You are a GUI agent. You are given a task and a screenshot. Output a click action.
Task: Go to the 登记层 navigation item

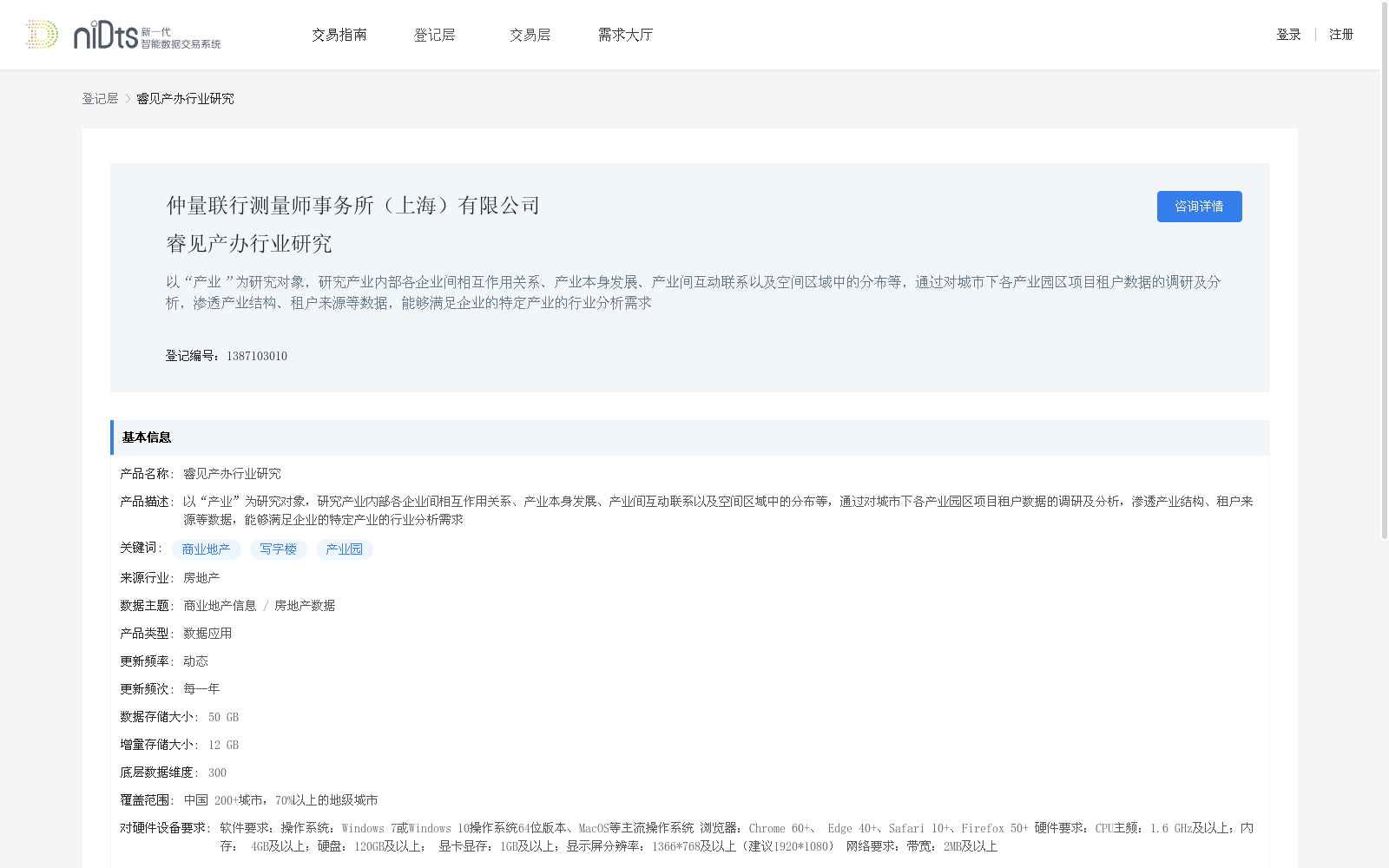coord(435,35)
